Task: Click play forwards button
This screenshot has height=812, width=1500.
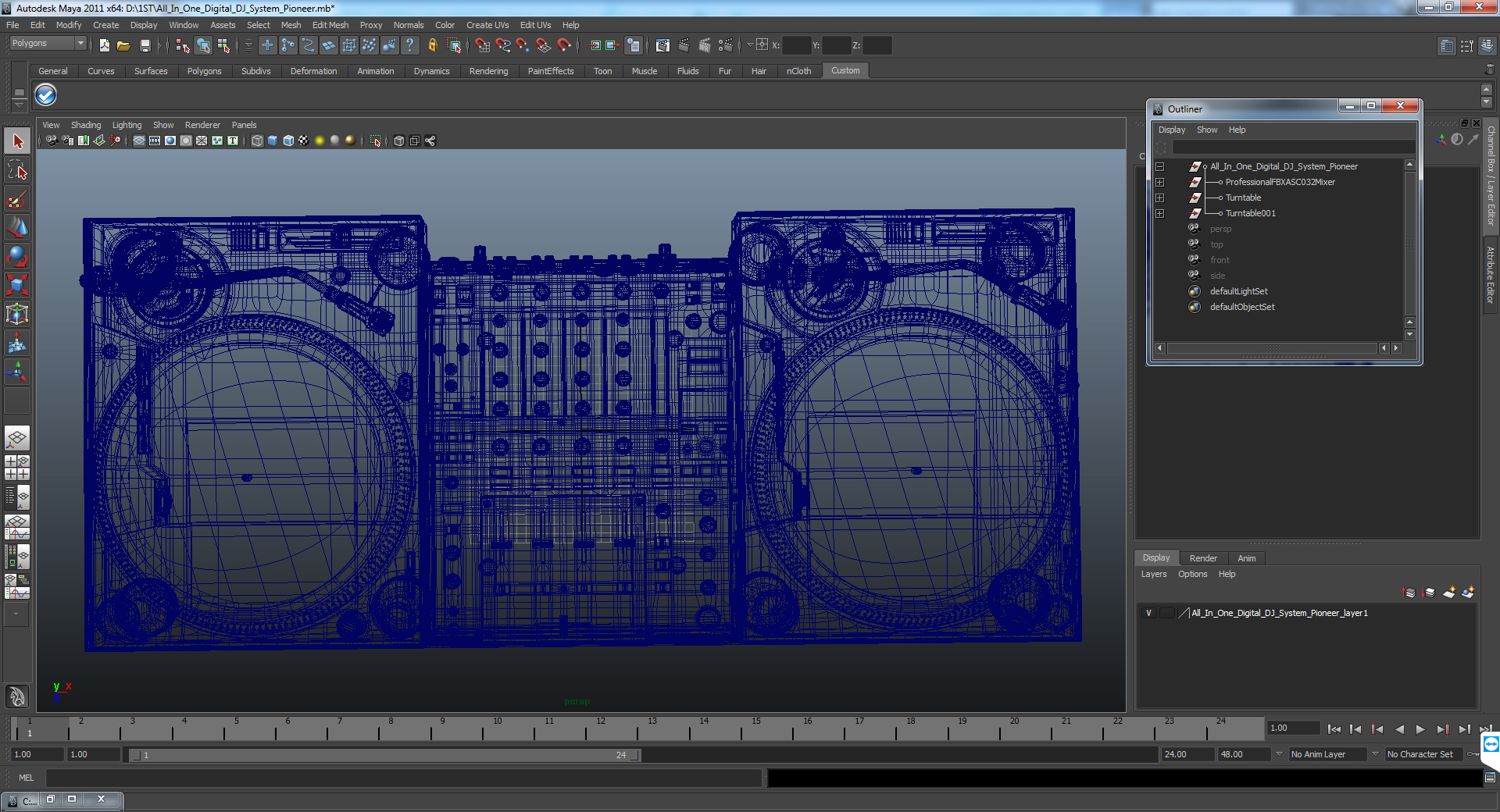Action: pos(1420,729)
